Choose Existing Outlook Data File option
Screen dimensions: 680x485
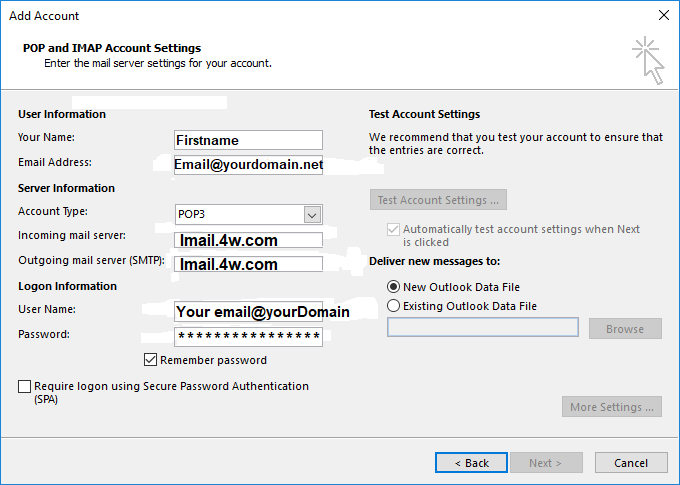point(393,306)
